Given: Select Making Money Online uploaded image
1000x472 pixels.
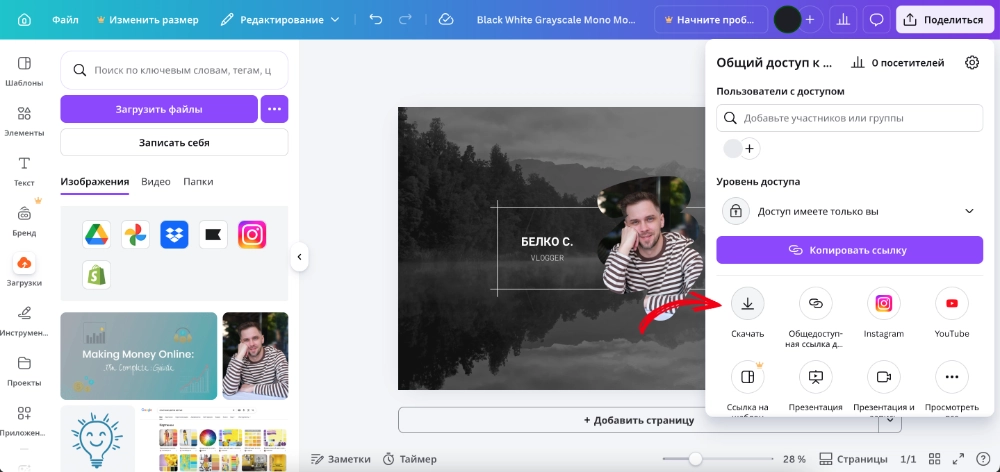Looking at the screenshot, I should (x=139, y=356).
